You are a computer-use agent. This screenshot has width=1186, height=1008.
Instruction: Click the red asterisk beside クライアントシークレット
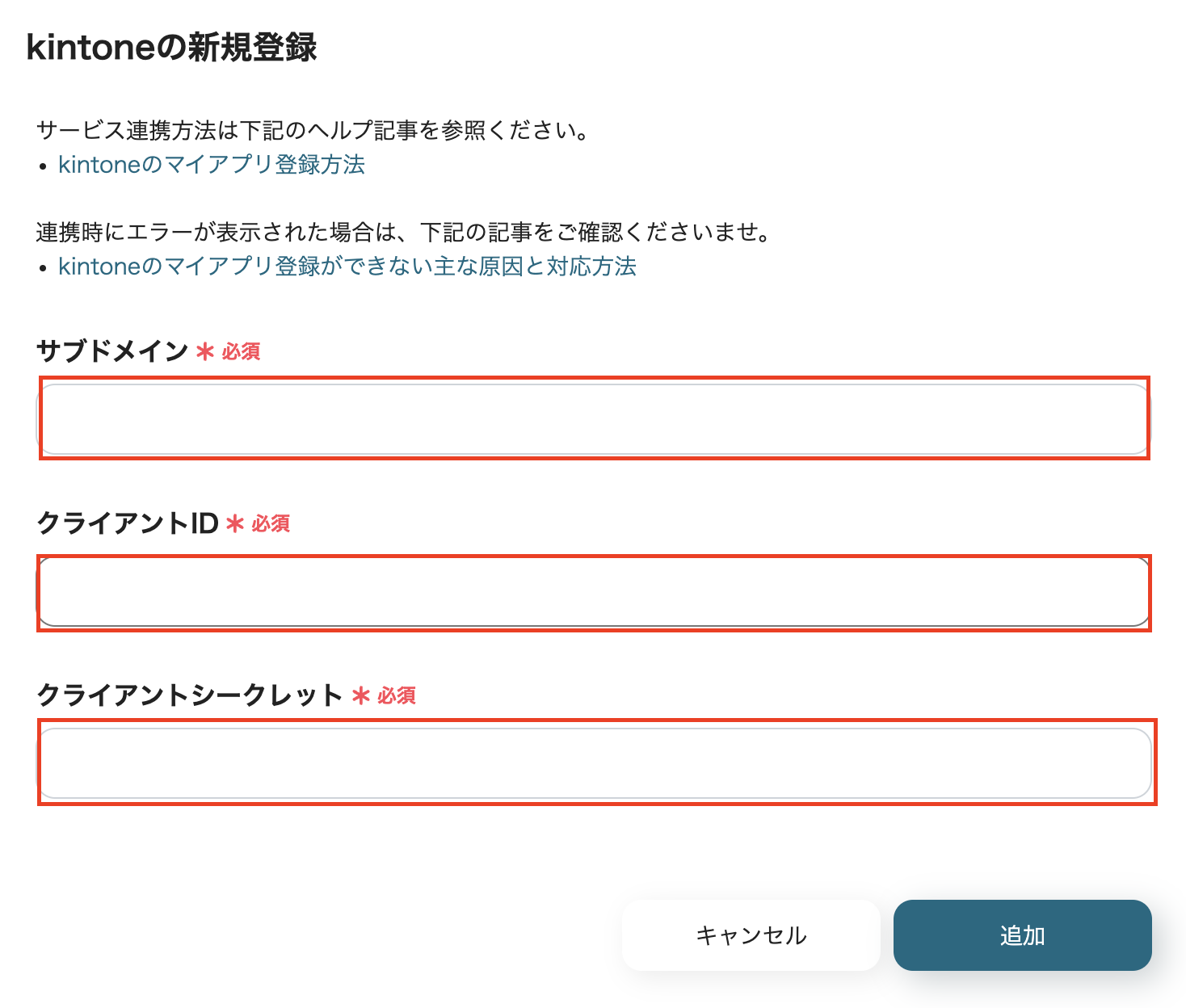click(360, 696)
